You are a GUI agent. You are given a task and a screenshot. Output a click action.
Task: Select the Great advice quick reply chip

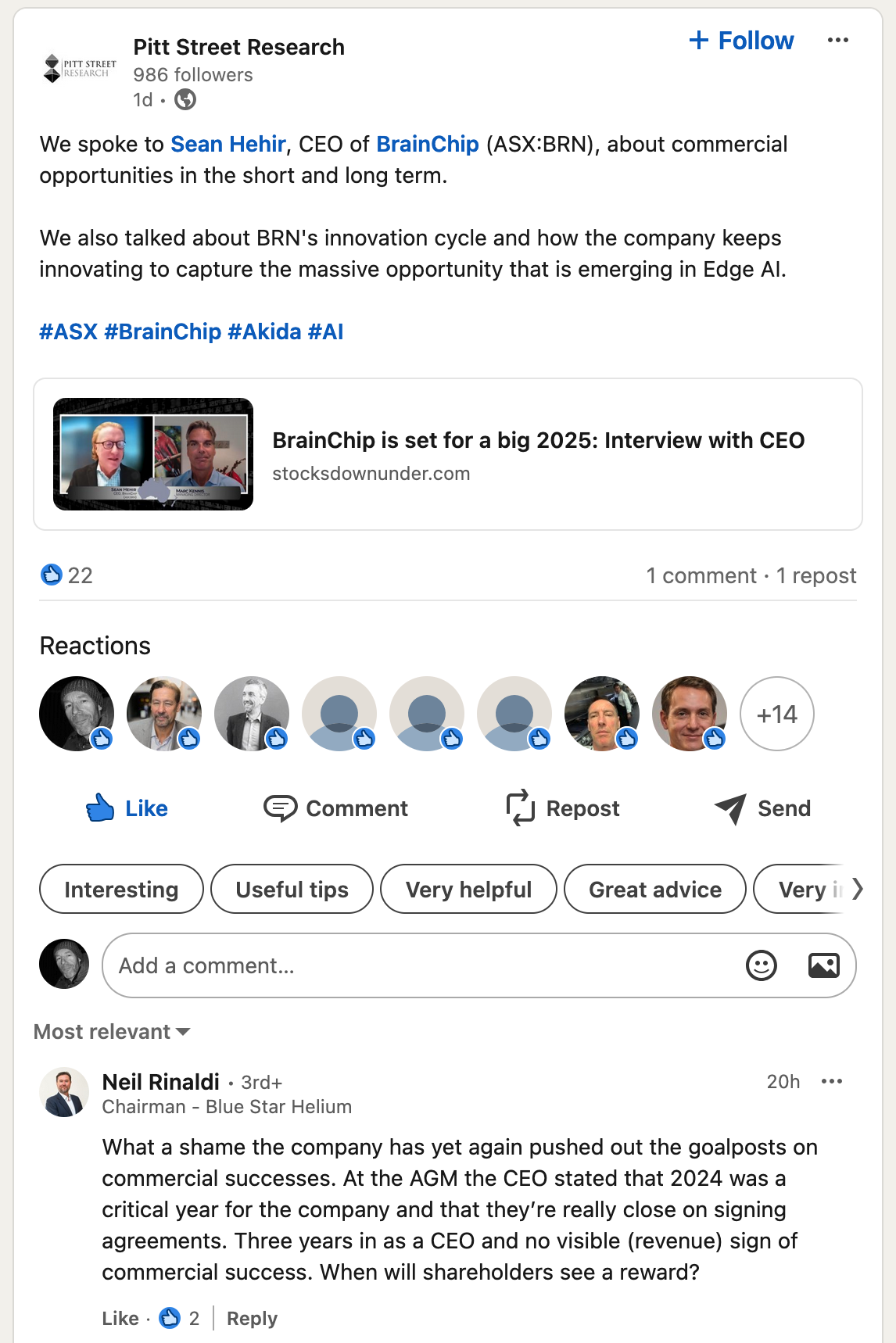[654, 890]
